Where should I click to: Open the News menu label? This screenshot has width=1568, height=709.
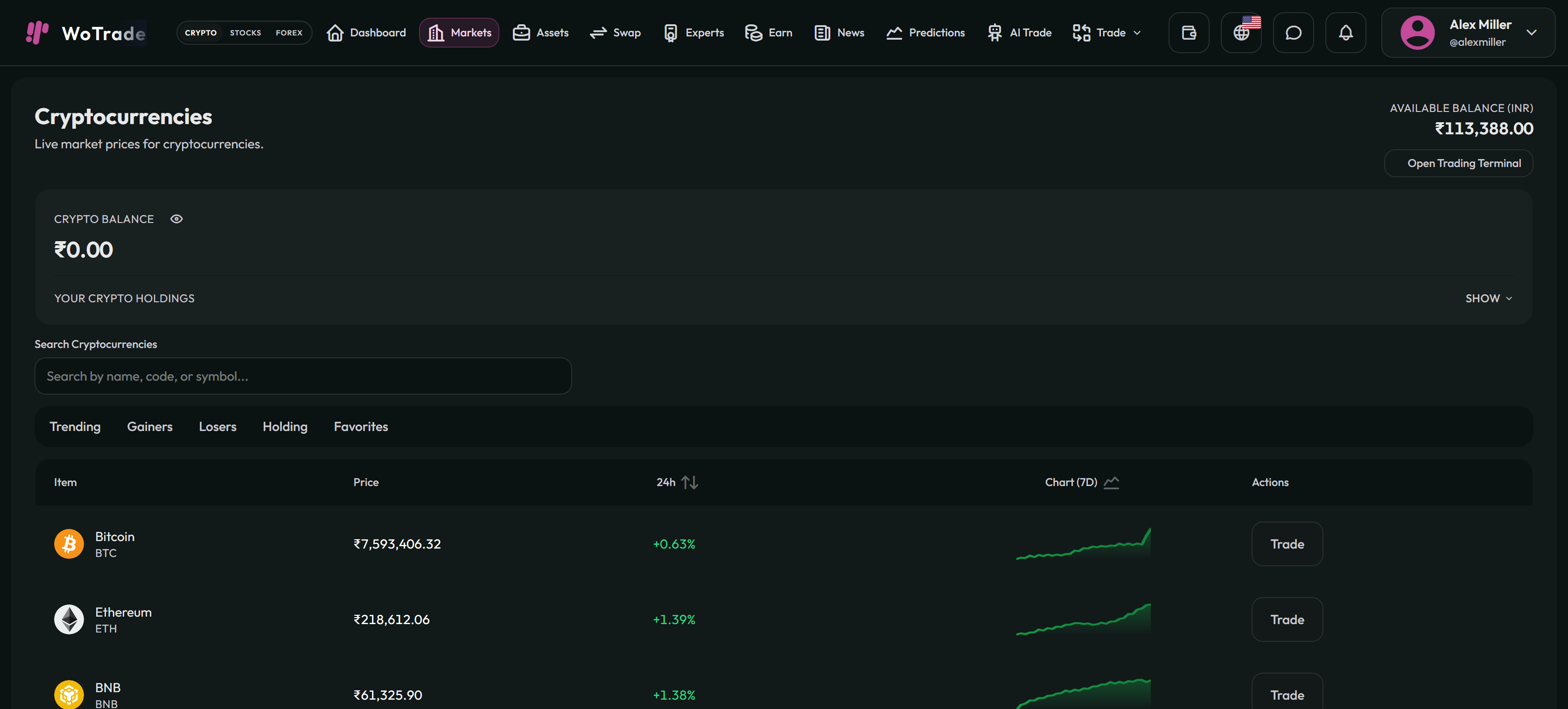(x=851, y=32)
